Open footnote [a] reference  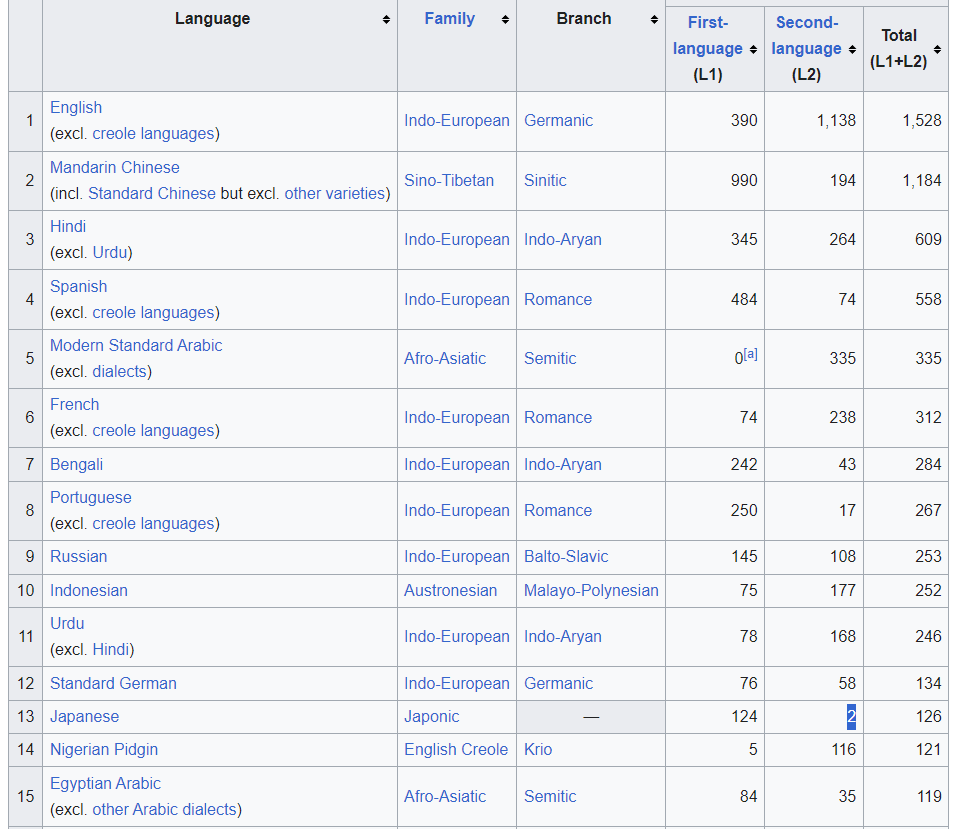[750, 354]
